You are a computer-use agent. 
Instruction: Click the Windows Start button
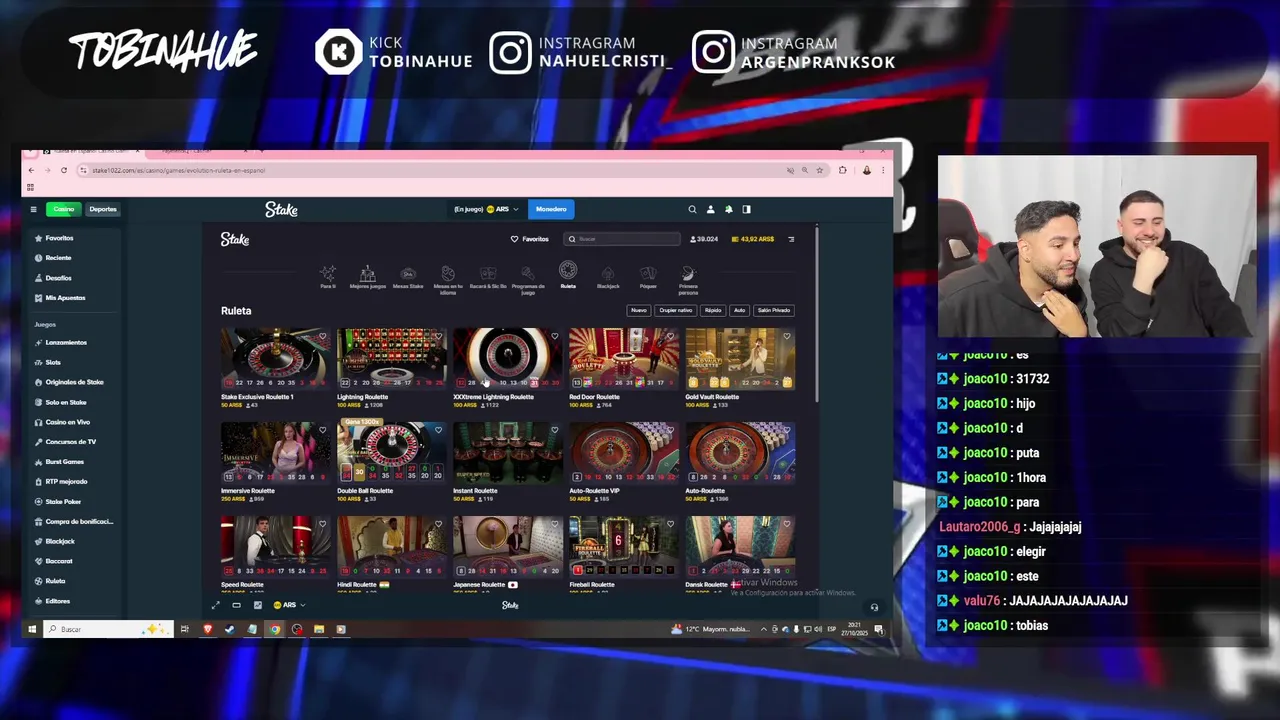tap(32, 629)
